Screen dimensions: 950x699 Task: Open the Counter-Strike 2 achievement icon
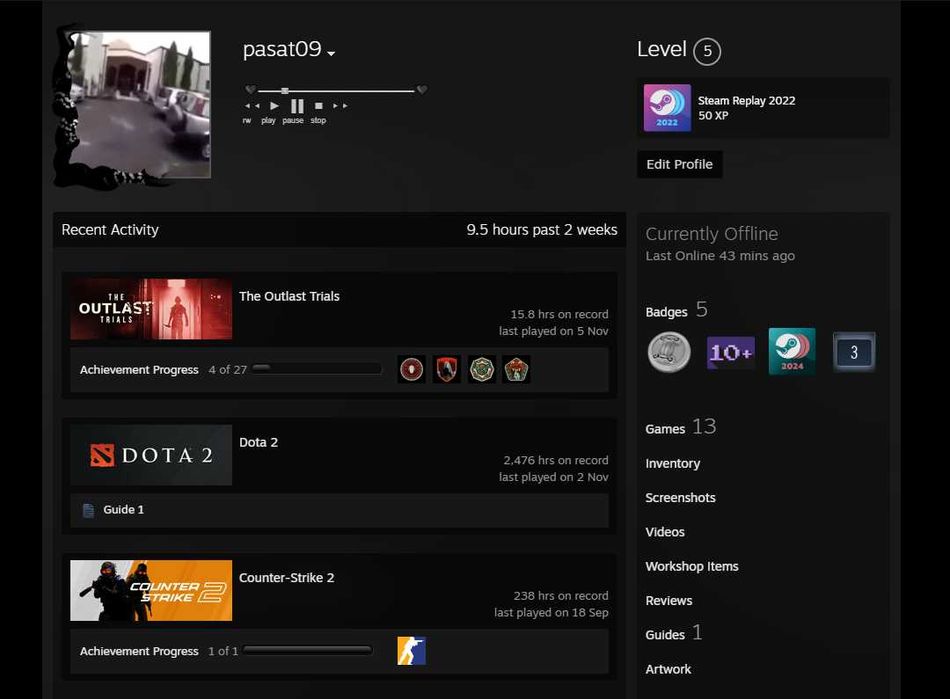pyautogui.click(x=411, y=651)
